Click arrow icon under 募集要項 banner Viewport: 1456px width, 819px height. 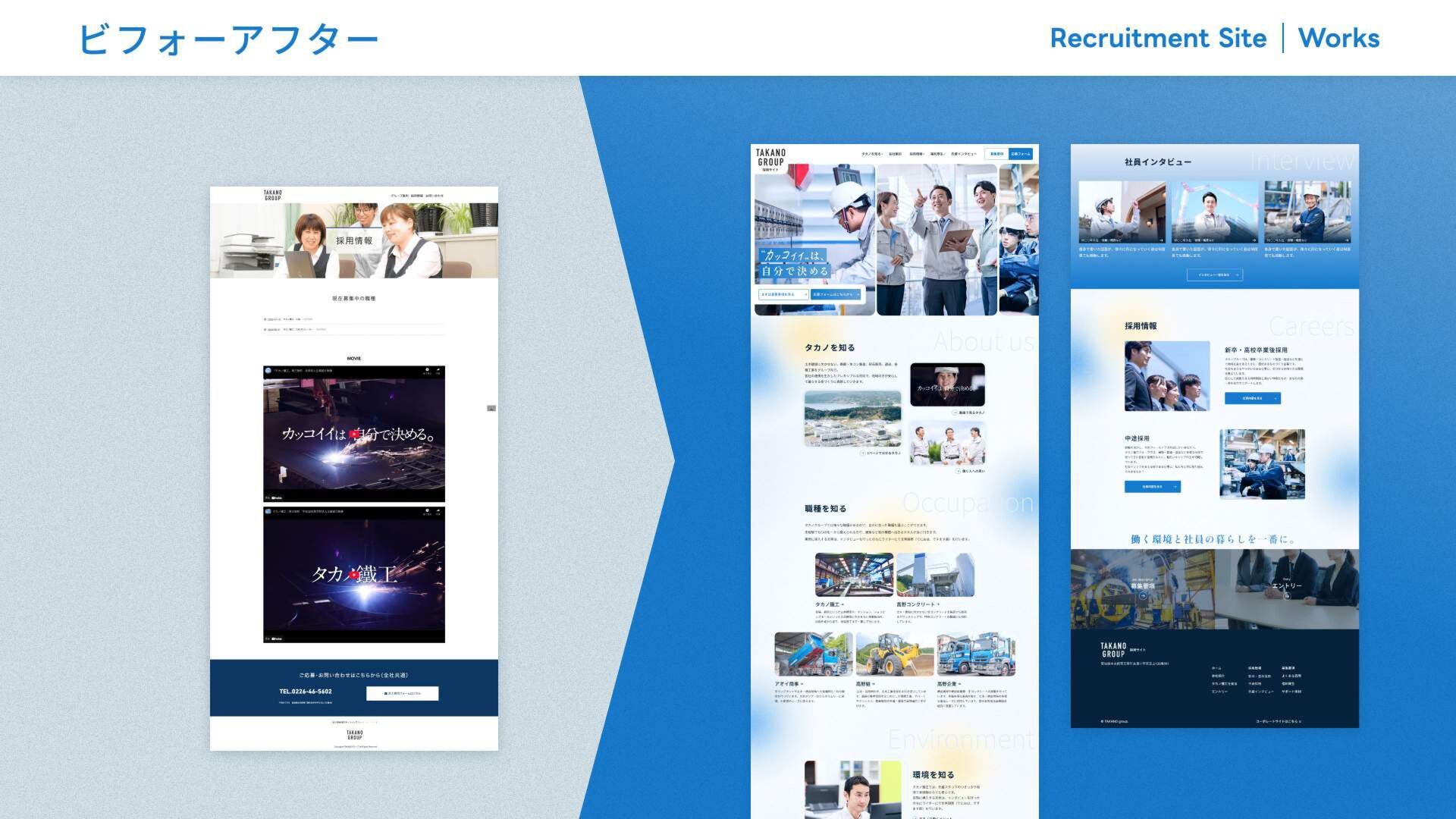coord(1142,596)
